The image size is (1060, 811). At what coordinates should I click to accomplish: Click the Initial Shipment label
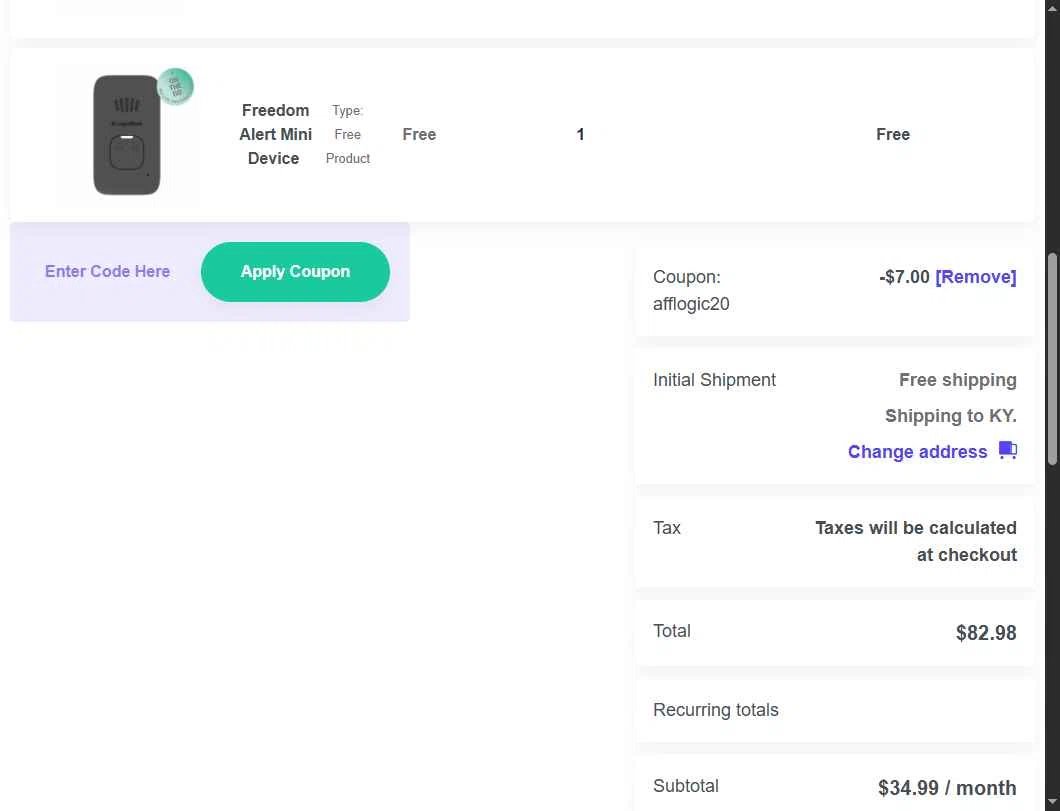click(x=714, y=380)
